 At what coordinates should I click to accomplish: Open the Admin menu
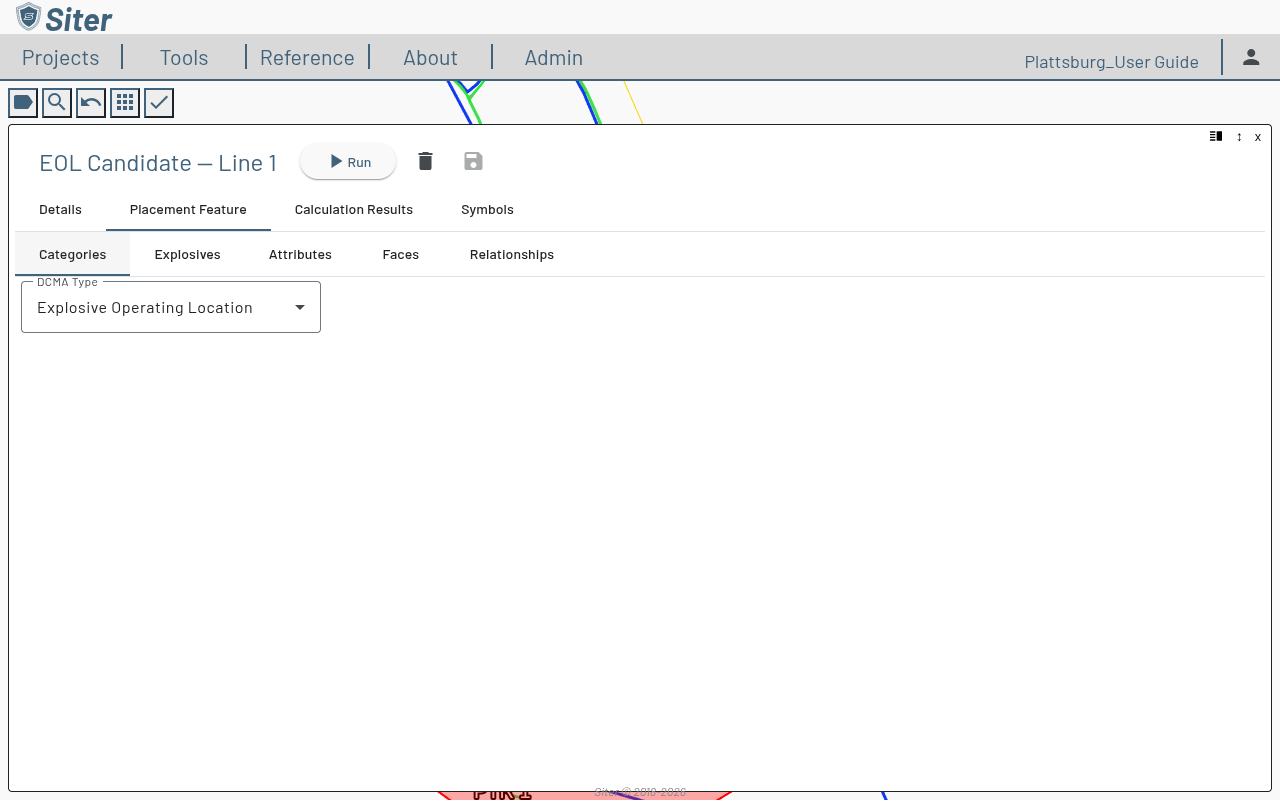click(554, 57)
